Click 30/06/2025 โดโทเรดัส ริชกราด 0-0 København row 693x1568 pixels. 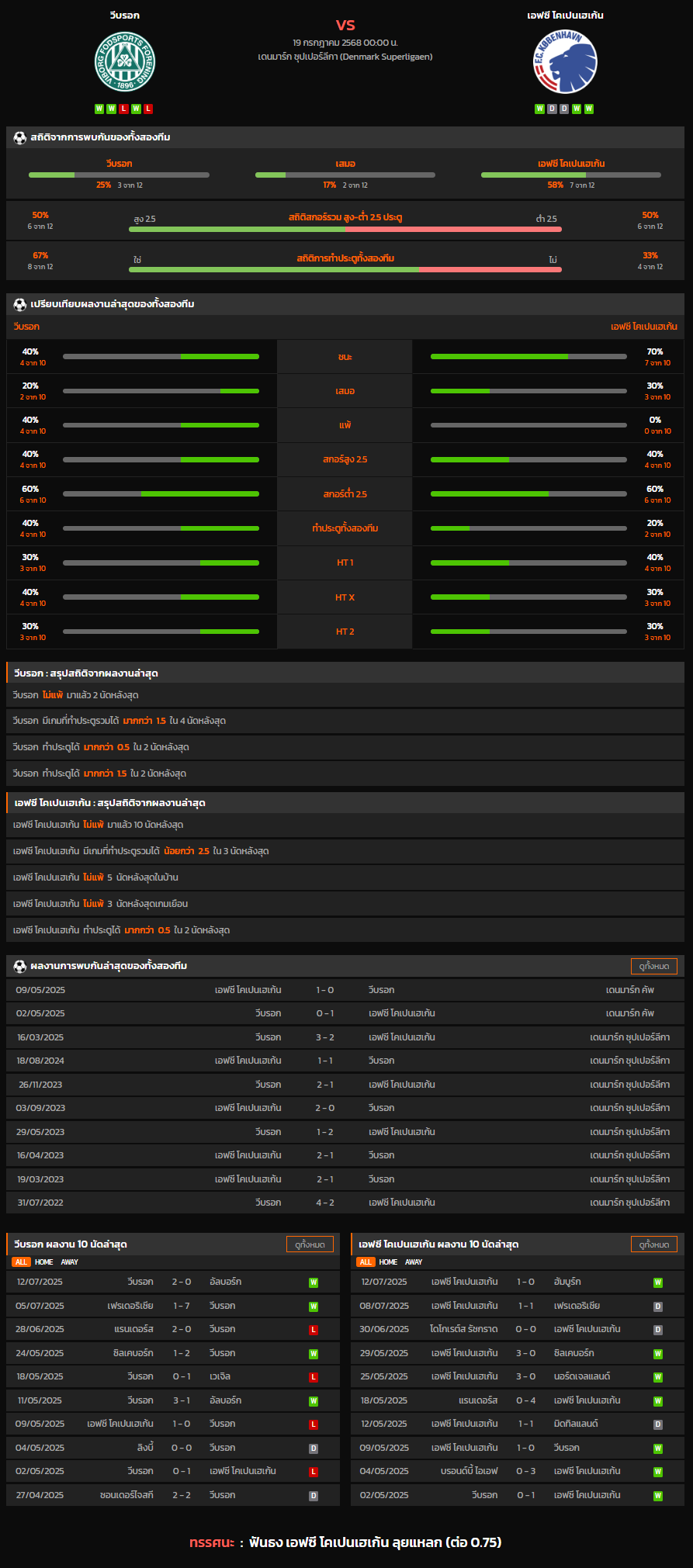[x=518, y=1329]
